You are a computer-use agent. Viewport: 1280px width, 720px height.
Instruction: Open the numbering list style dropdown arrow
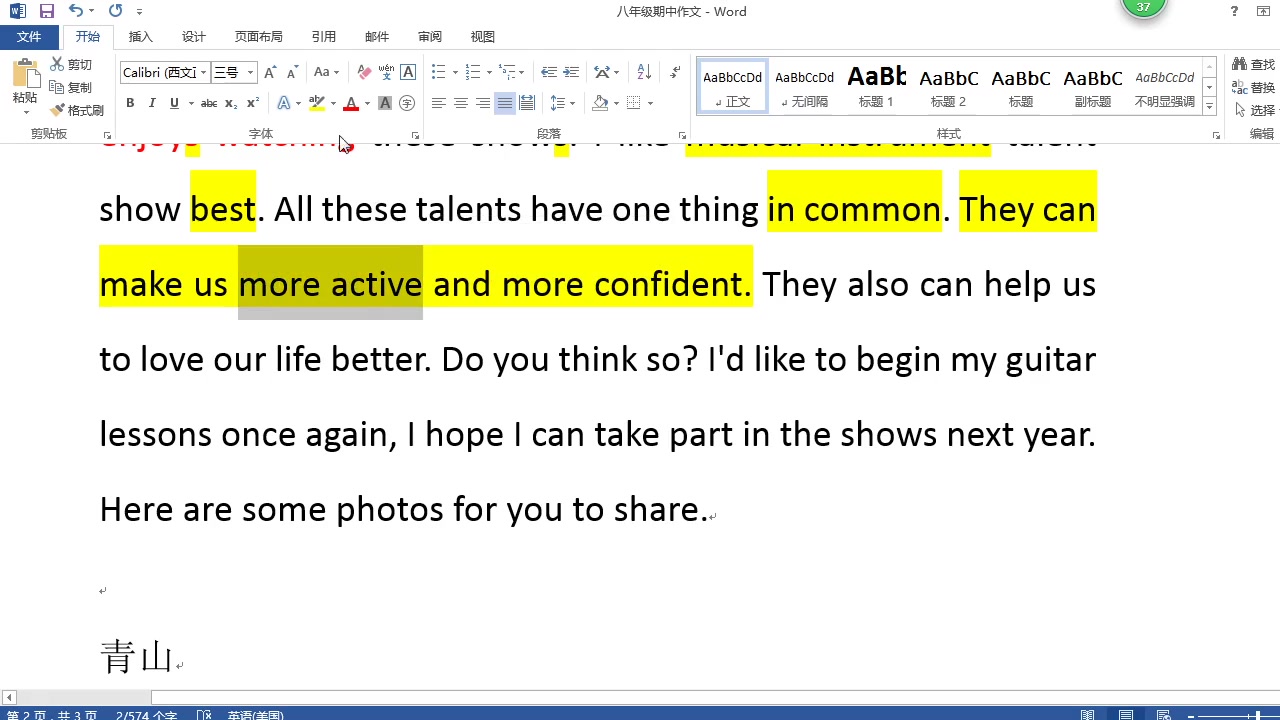point(489,72)
